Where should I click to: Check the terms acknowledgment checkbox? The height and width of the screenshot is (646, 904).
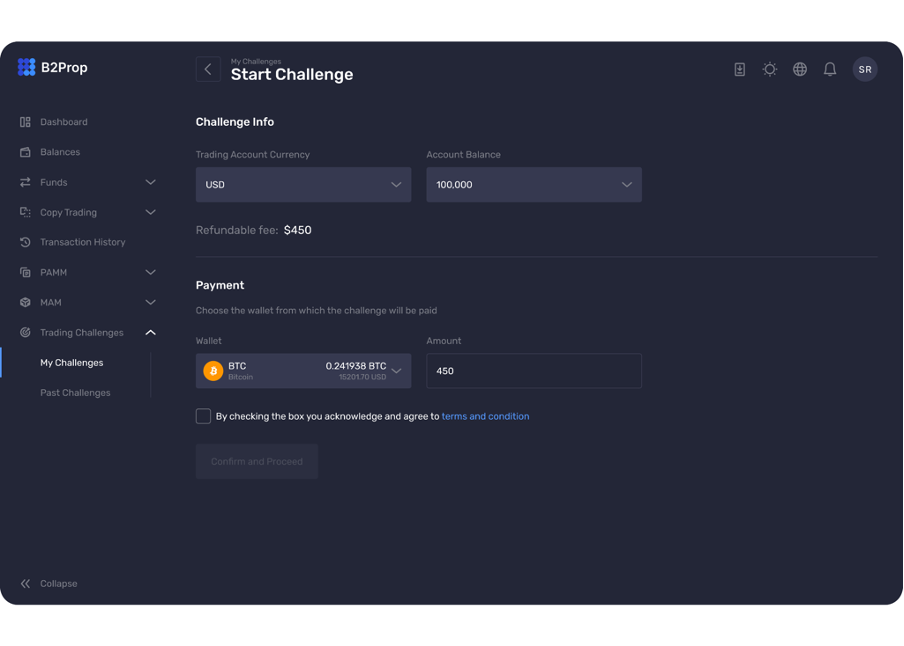[203, 416]
